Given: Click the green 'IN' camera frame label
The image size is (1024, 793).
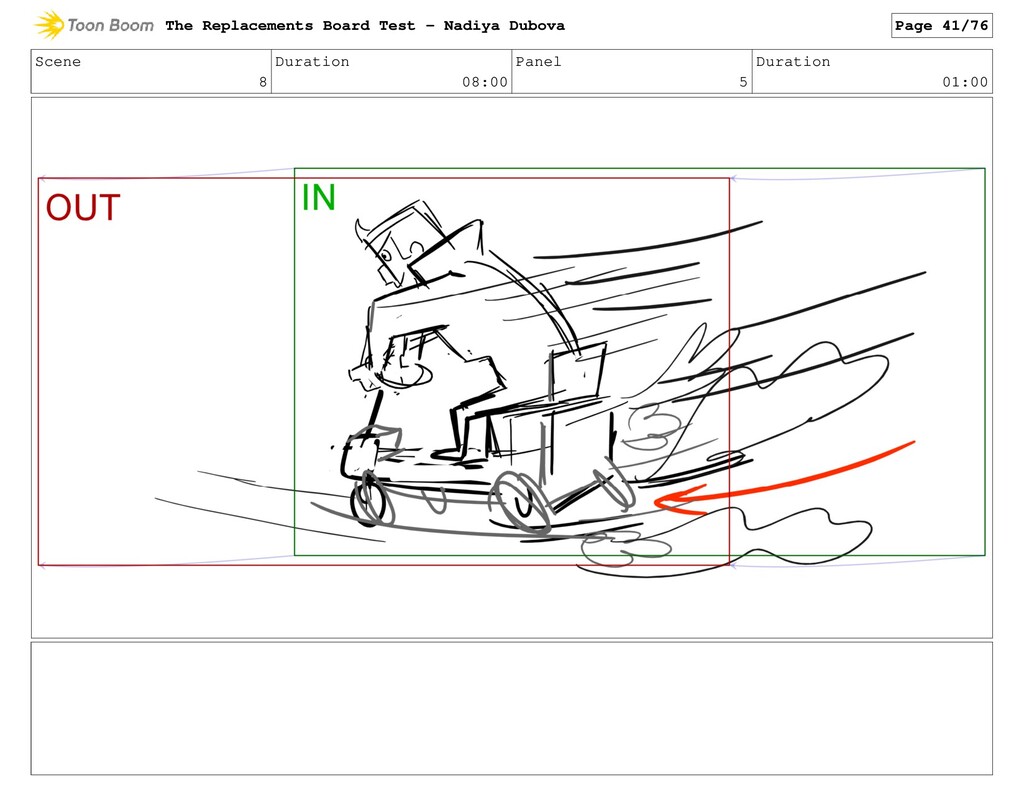Looking at the screenshot, I should [319, 197].
